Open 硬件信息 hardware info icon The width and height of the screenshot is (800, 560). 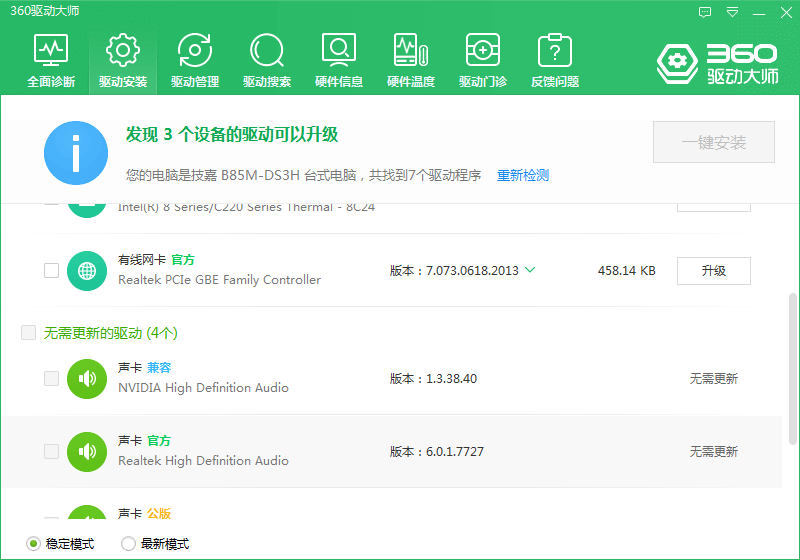[339, 60]
